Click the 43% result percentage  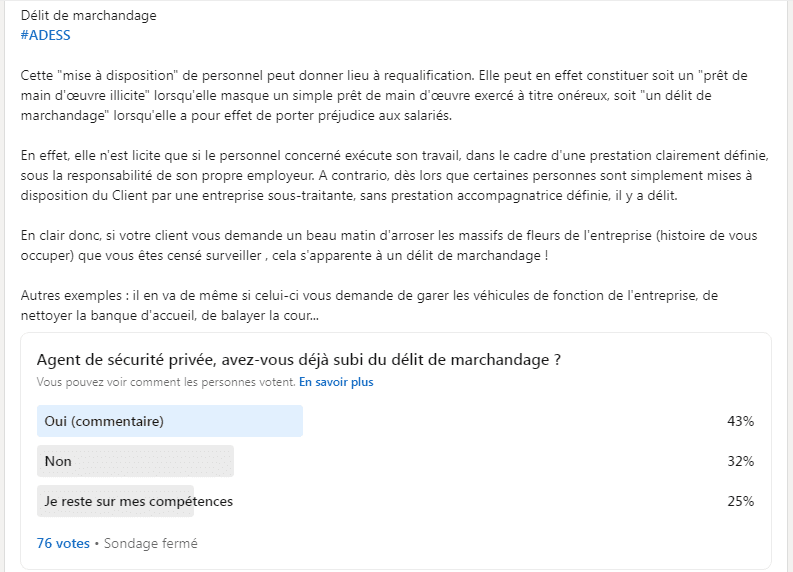[740, 421]
